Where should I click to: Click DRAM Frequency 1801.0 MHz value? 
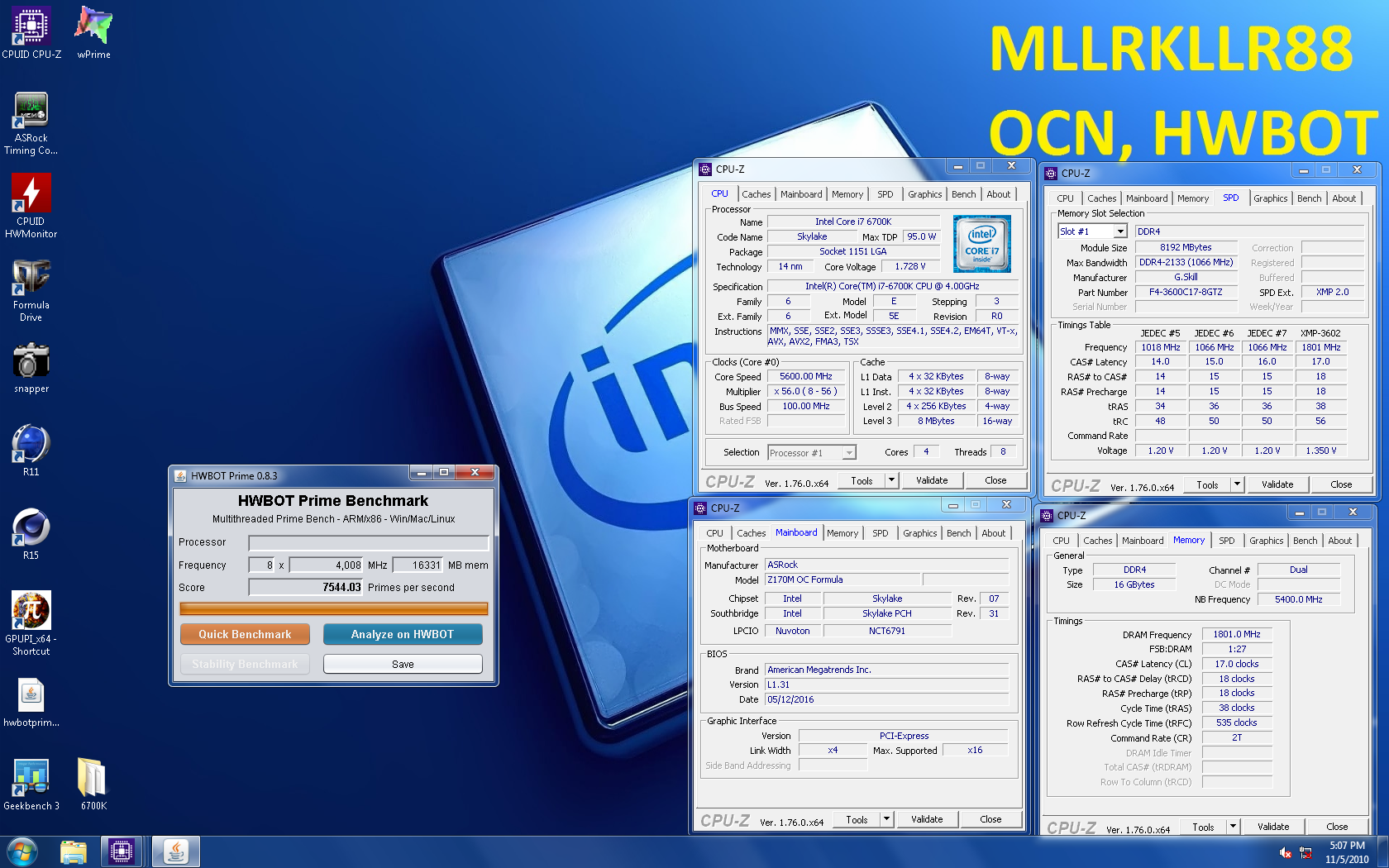click(1237, 634)
